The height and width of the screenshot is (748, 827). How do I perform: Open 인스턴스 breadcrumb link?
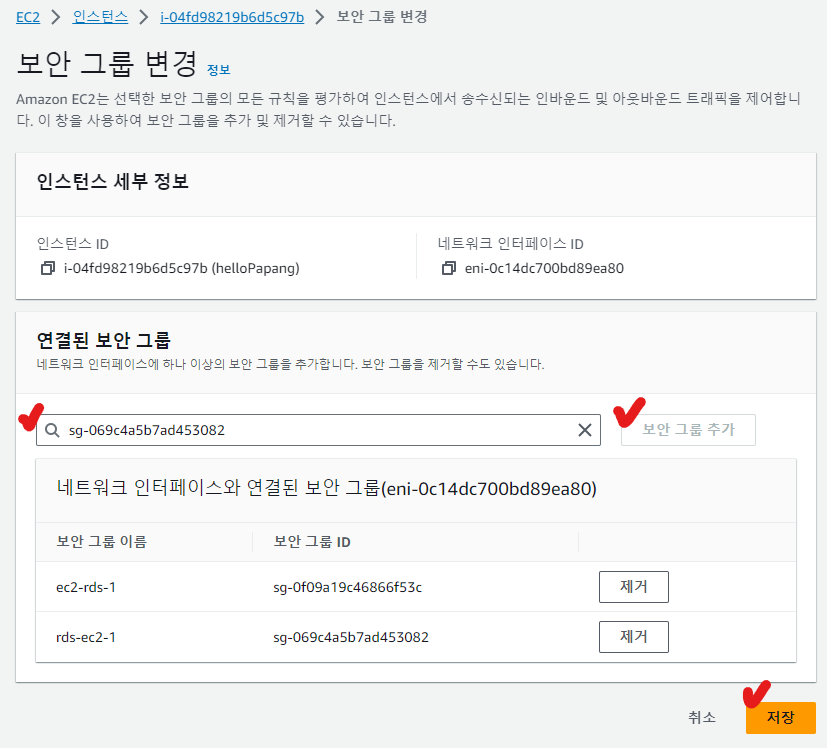tap(102, 17)
